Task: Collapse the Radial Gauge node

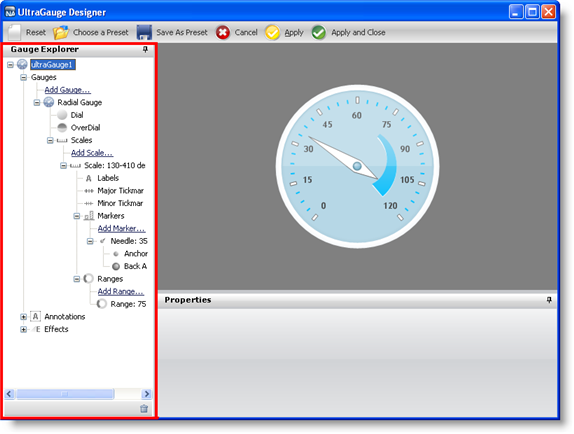Action: click(37, 102)
